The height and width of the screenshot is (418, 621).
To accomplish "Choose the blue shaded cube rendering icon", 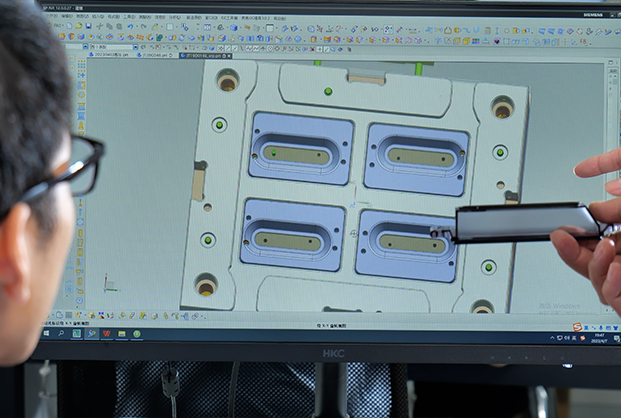I will pyautogui.click(x=234, y=27).
